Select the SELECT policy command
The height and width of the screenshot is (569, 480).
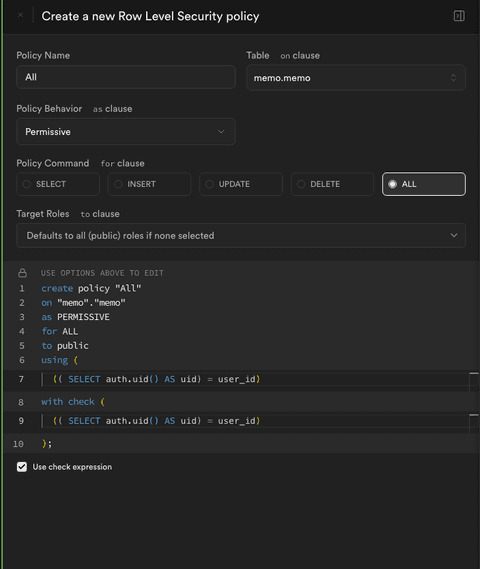58,184
